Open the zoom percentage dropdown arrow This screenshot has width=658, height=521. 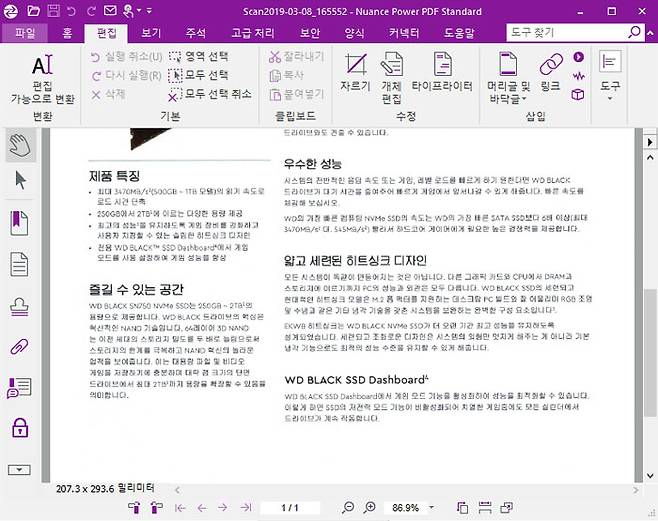[431, 508]
